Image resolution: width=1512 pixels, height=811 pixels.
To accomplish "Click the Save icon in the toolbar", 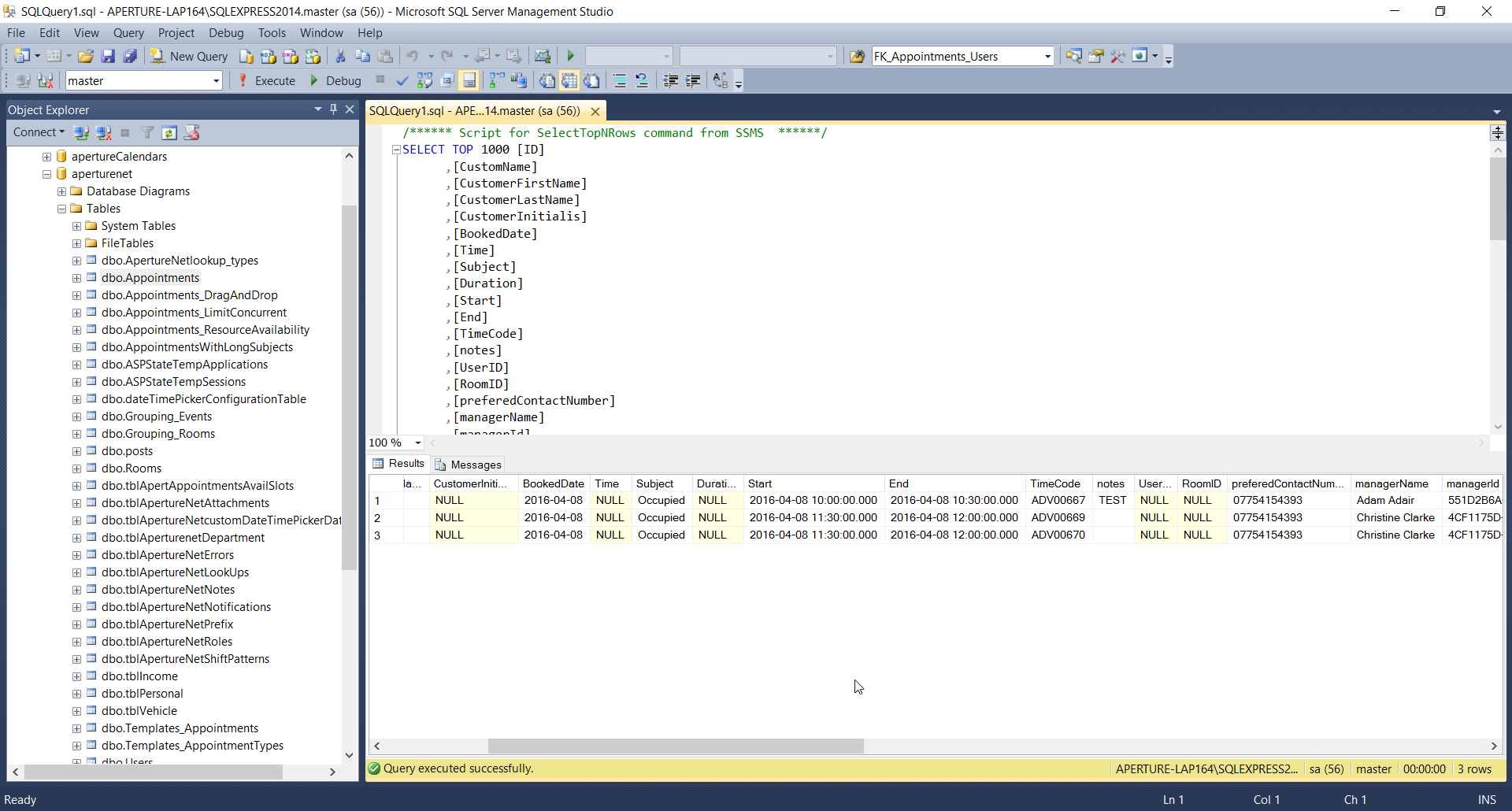I will (108, 56).
